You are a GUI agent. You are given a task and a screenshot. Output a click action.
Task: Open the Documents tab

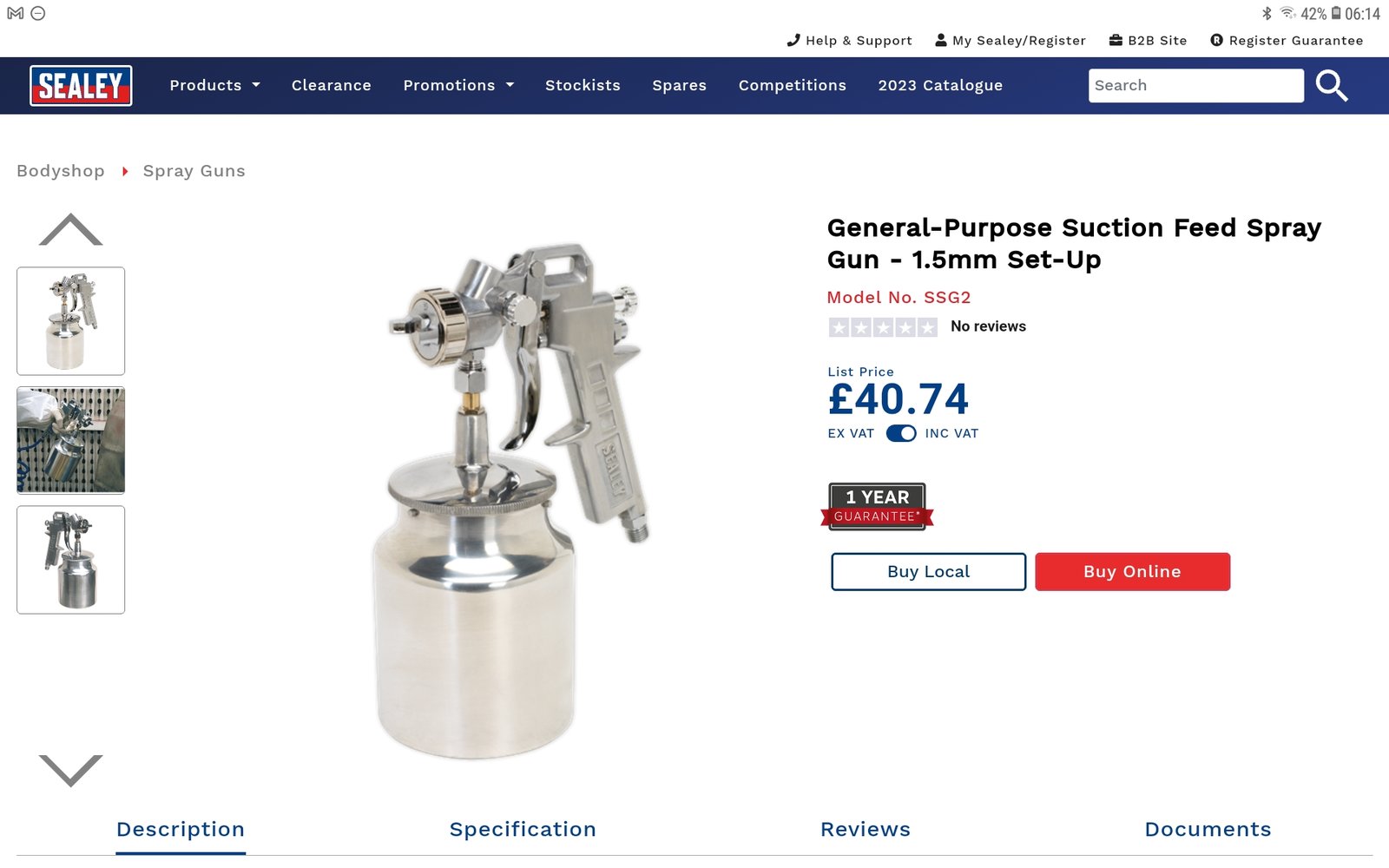click(1208, 829)
